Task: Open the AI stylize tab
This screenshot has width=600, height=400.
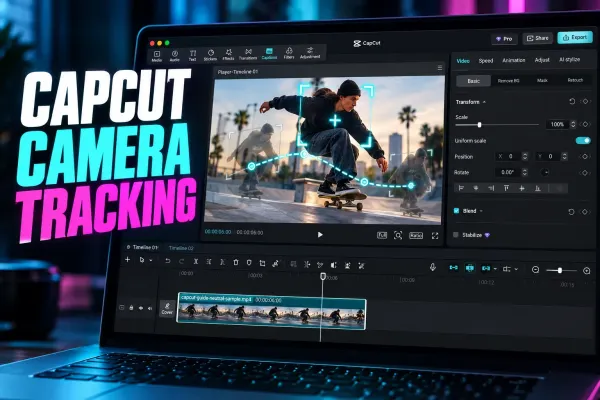Action: click(569, 60)
